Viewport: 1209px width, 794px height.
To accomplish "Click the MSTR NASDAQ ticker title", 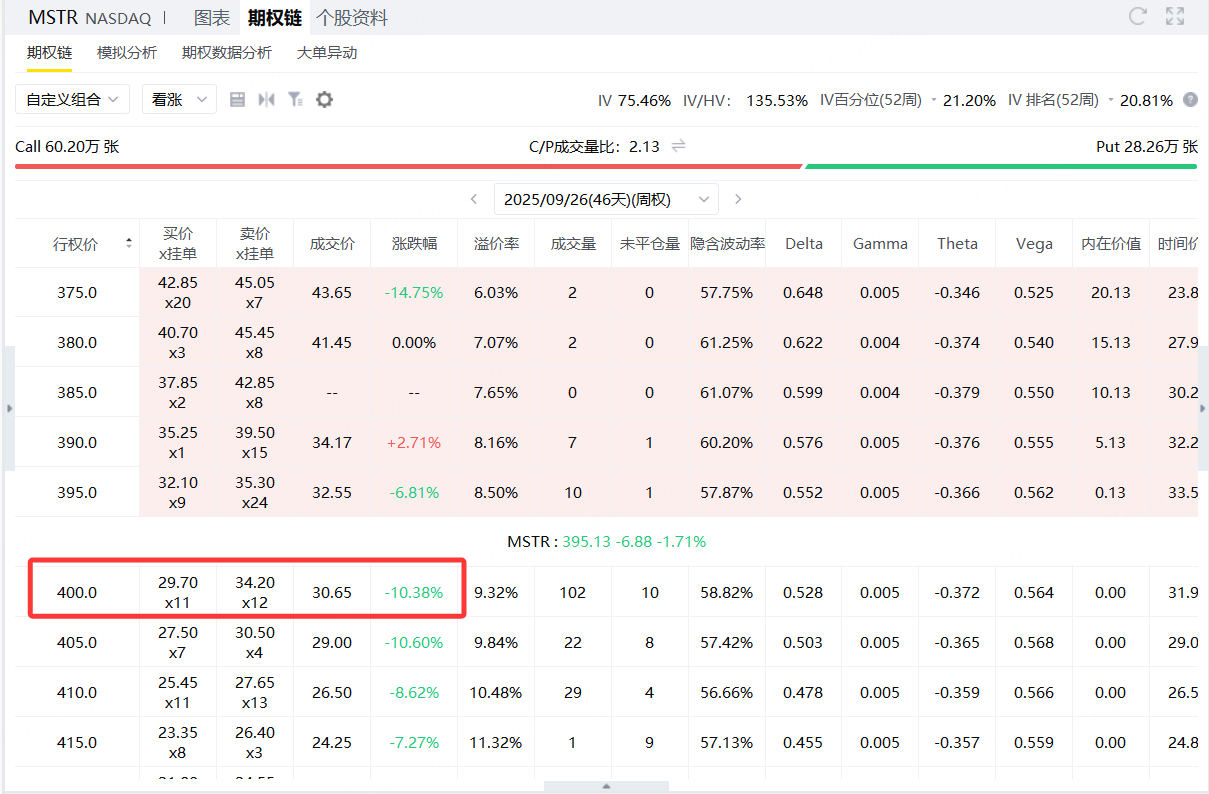I will [x=90, y=18].
